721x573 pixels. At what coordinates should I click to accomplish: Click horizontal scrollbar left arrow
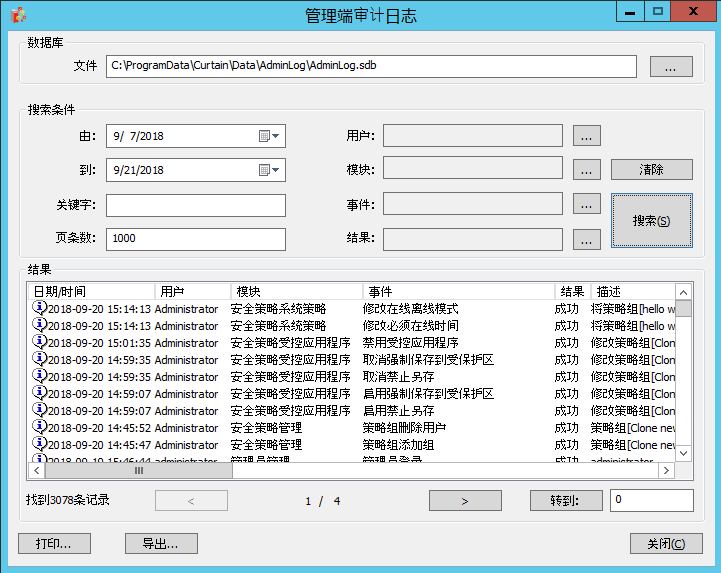(x=36, y=470)
